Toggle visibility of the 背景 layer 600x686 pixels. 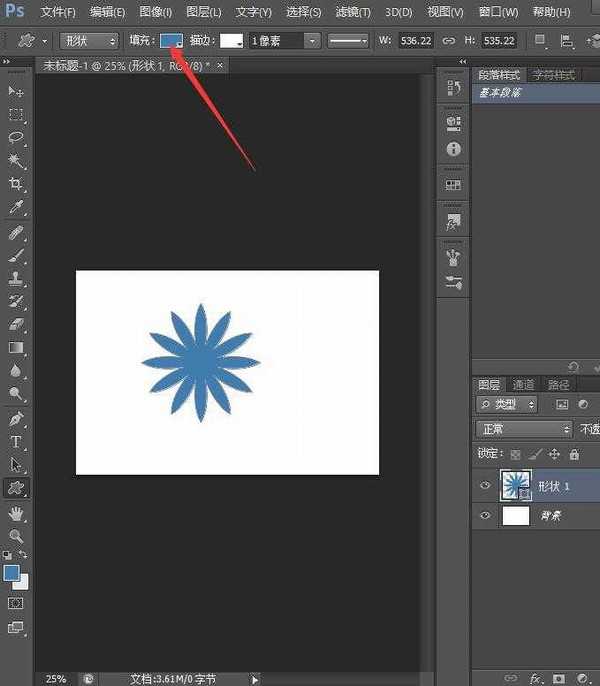click(486, 516)
